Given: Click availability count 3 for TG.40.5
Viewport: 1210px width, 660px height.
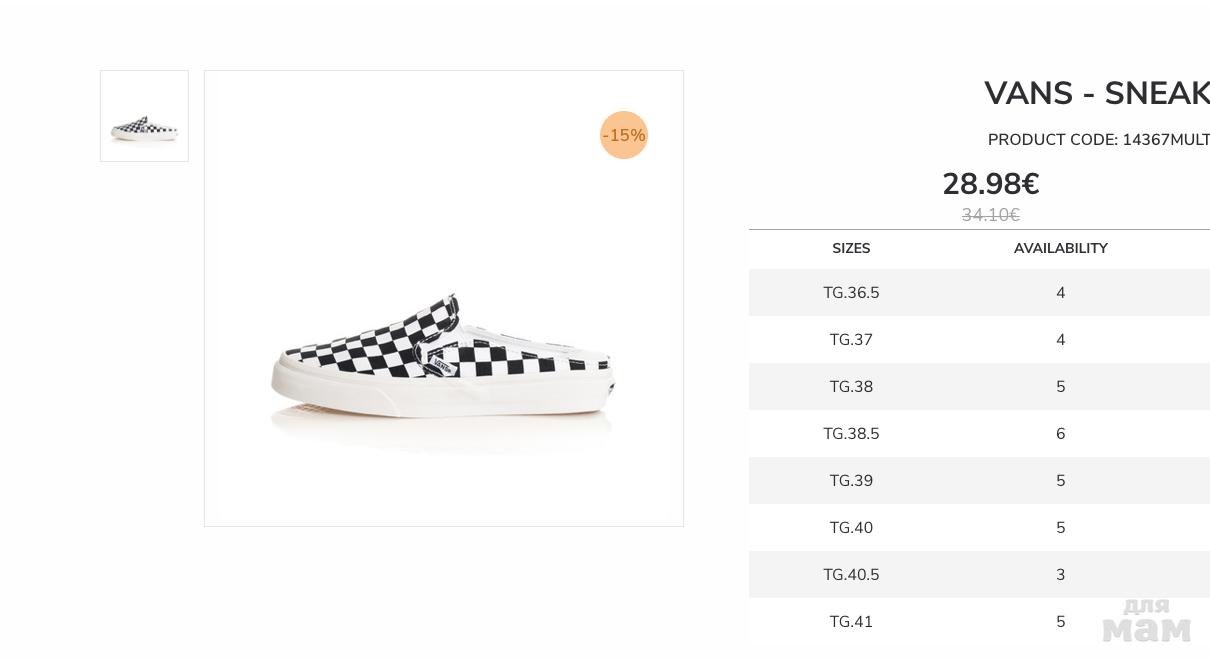Looking at the screenshot, I should pos(1060,575).
